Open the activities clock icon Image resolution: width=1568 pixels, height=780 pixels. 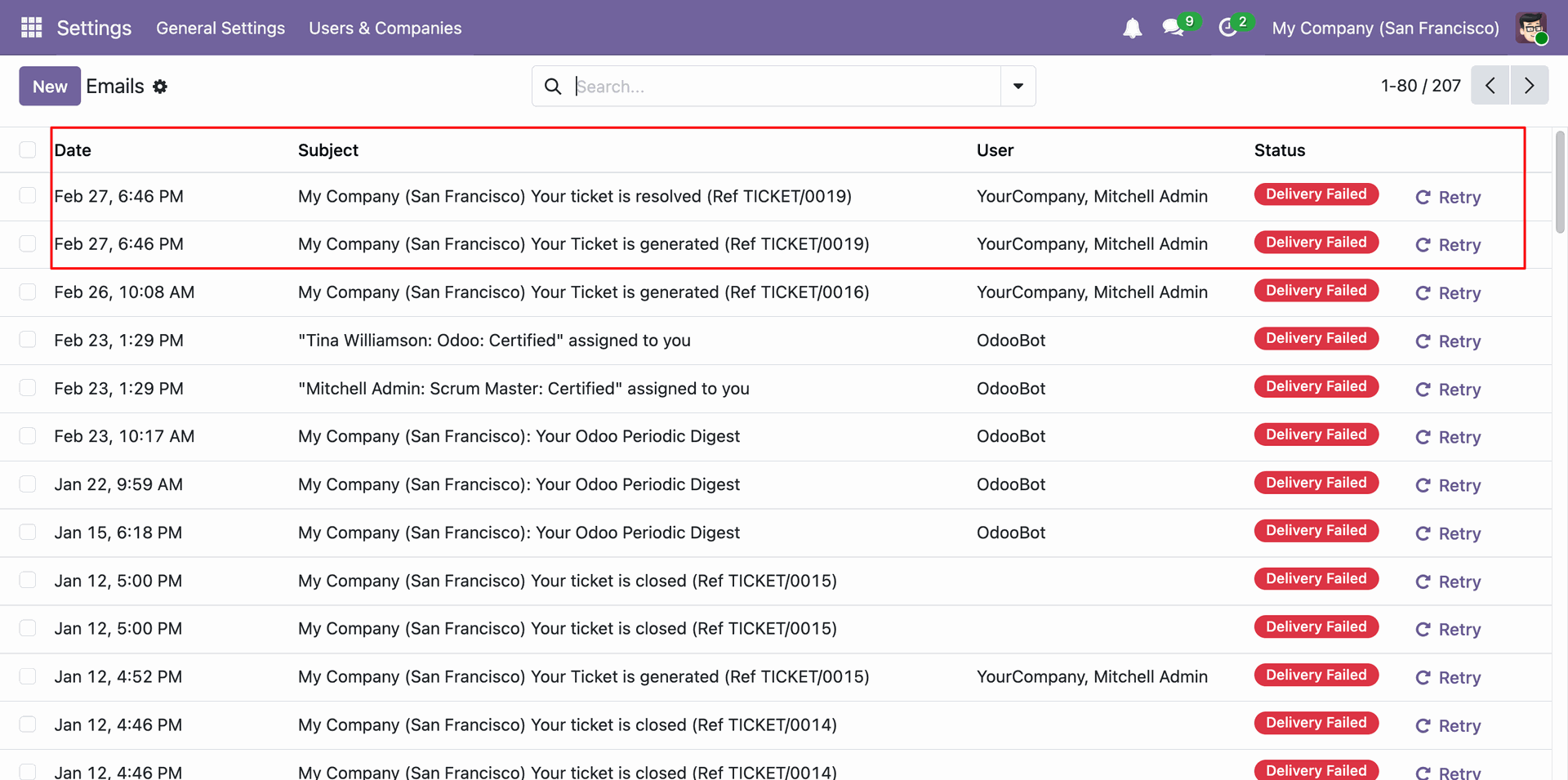[1227, 28]
